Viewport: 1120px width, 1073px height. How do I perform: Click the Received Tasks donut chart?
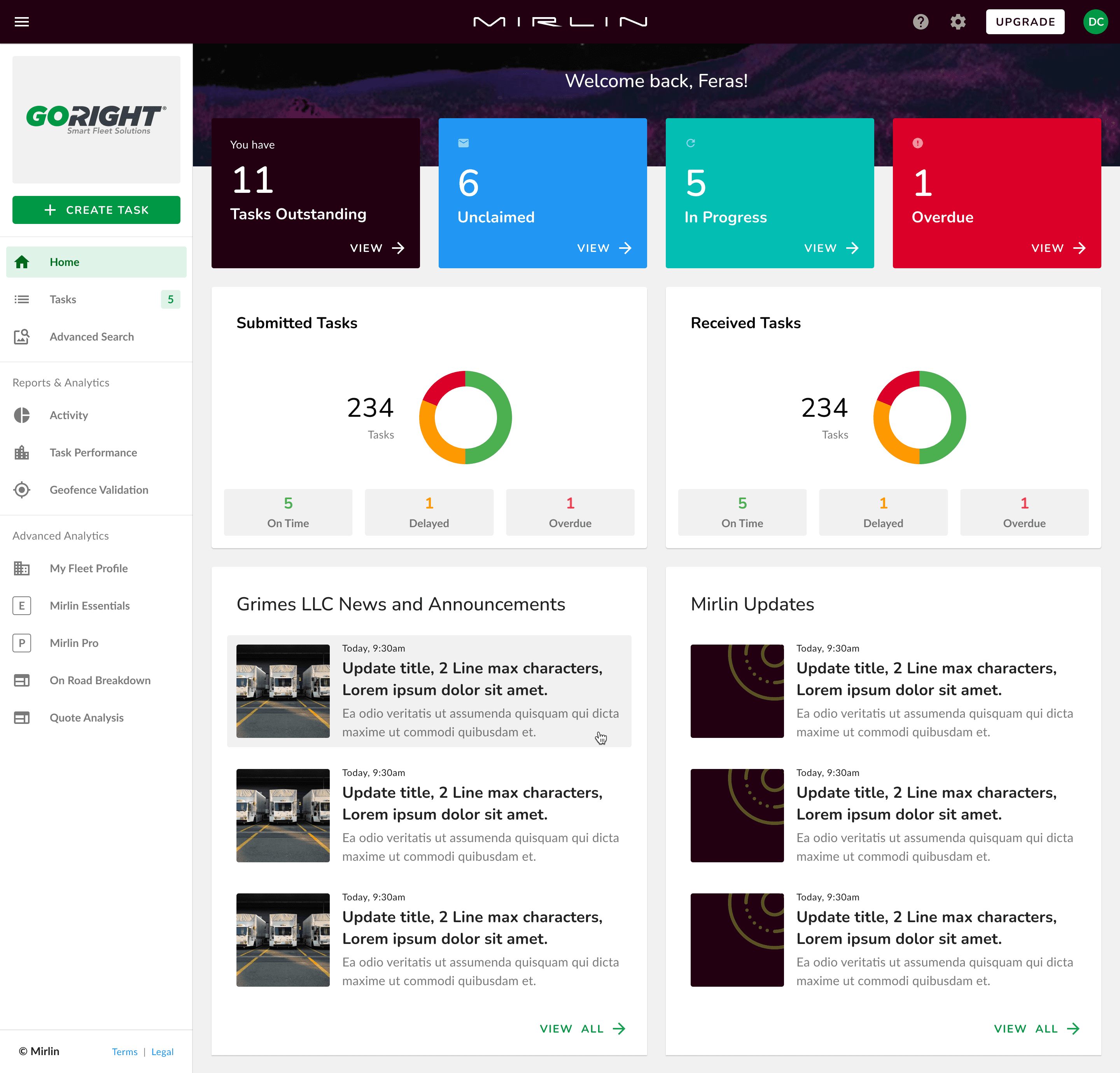point(919,418)
